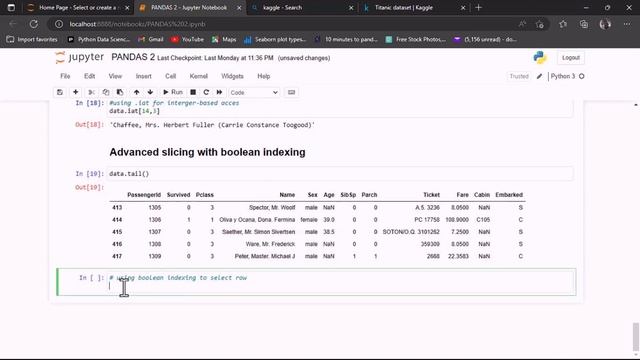Open the Free Stock Photos bookmark
The width and height of the screenshot is (640, 360).
416,40
